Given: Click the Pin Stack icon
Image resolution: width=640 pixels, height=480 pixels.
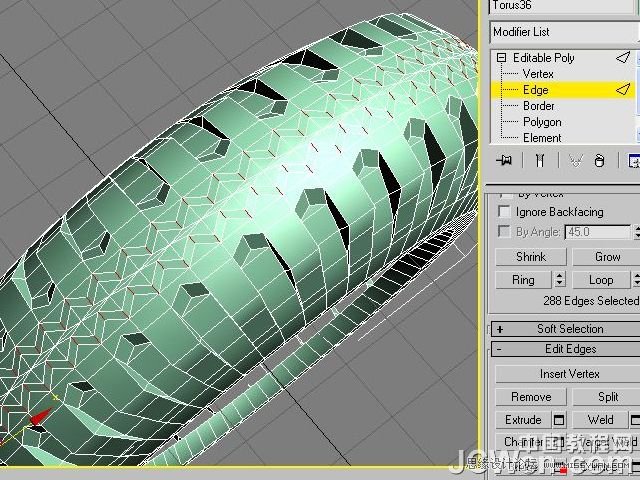Looking at the screenshot, I should click(505, 160).
